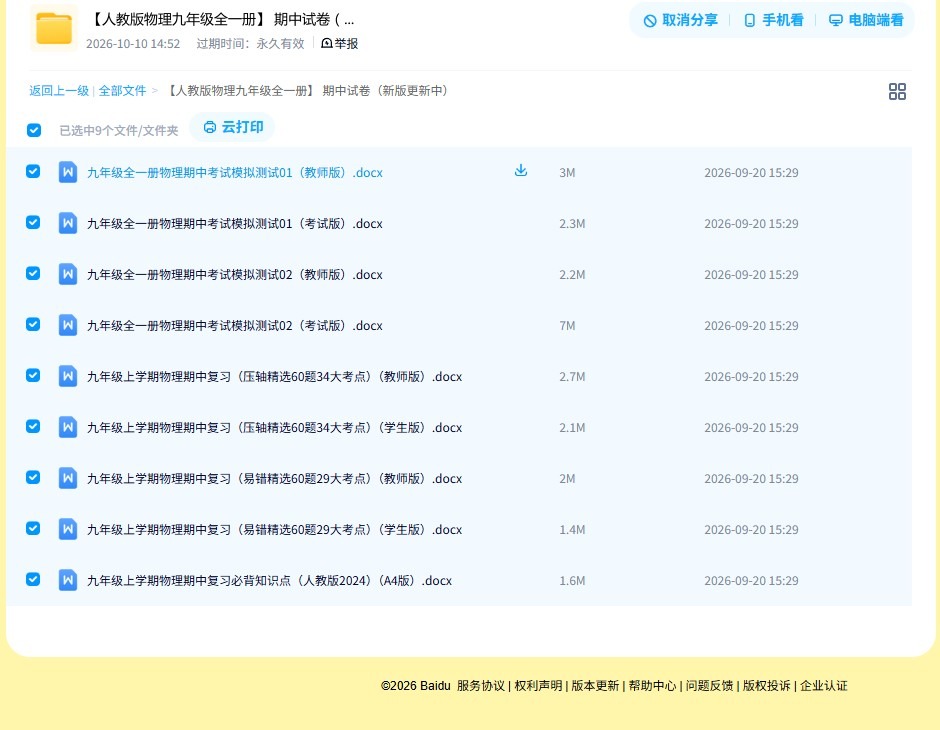Click 权利声明 footer link

538,686
